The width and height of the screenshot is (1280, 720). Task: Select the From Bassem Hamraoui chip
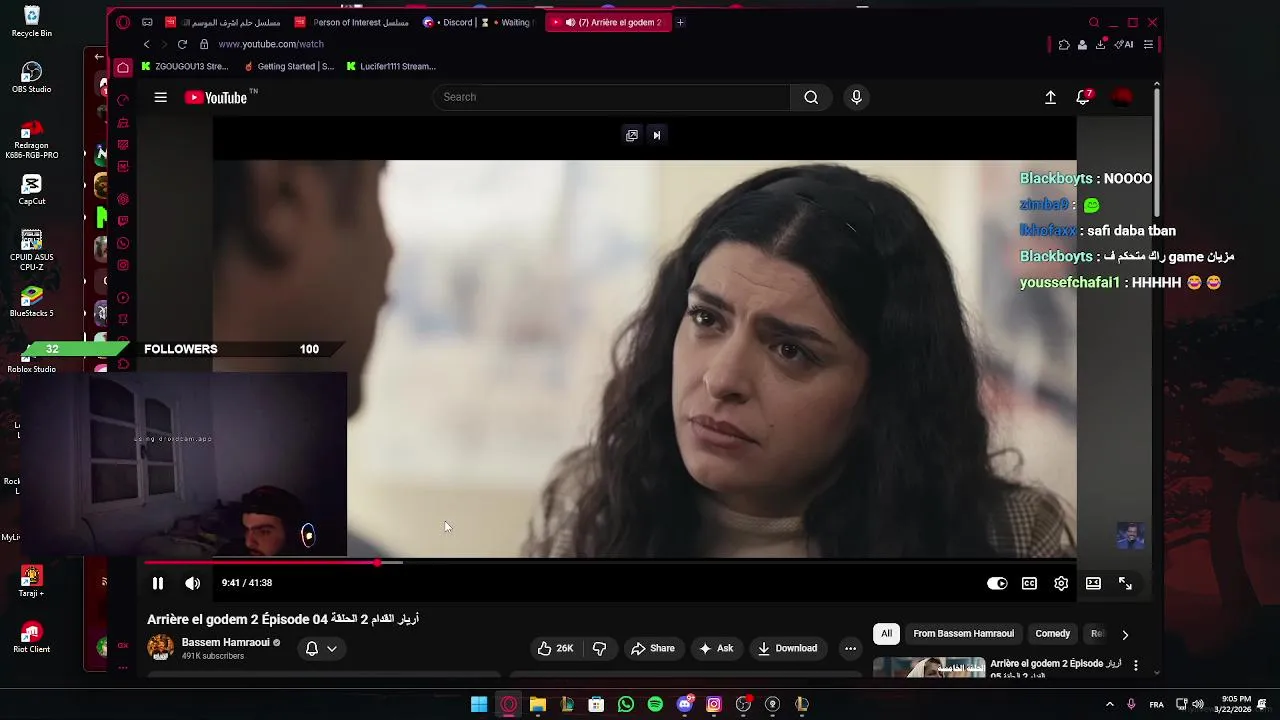point(963,634)
